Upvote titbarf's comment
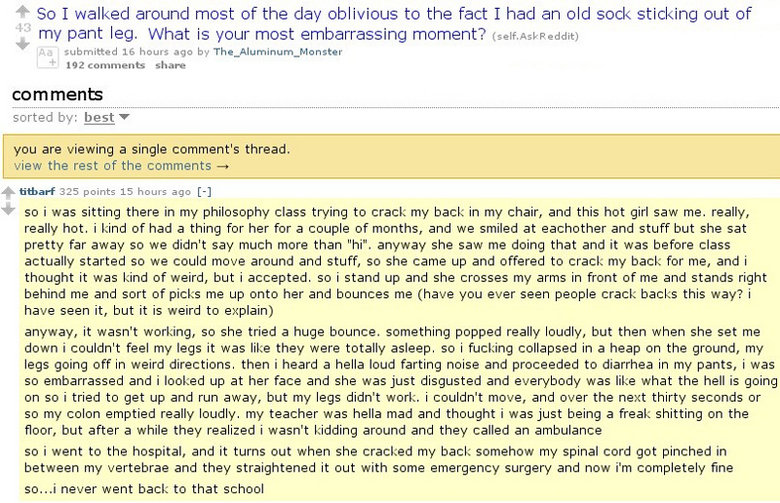 tap(8, 192)
